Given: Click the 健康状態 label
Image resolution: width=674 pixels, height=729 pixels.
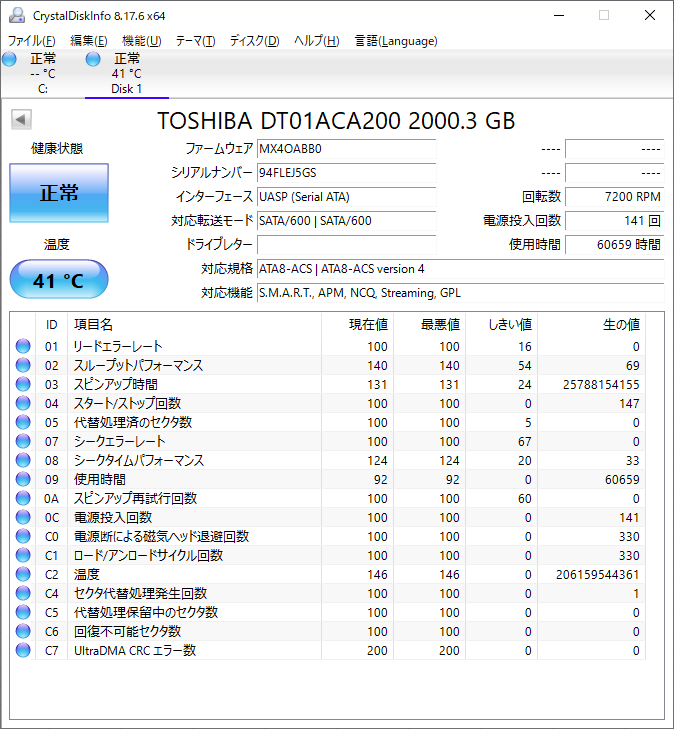Looking at the screenshot, I should [57, 149].
